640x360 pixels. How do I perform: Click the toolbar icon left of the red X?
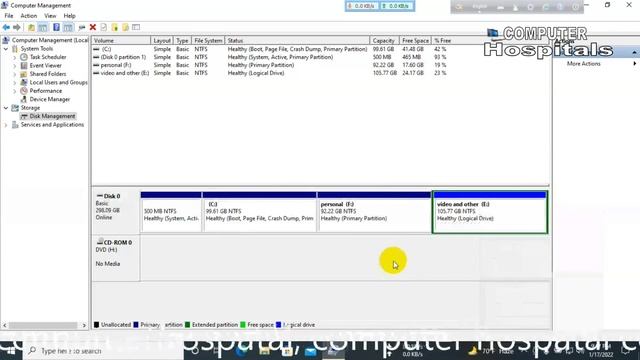click(82, 27)
